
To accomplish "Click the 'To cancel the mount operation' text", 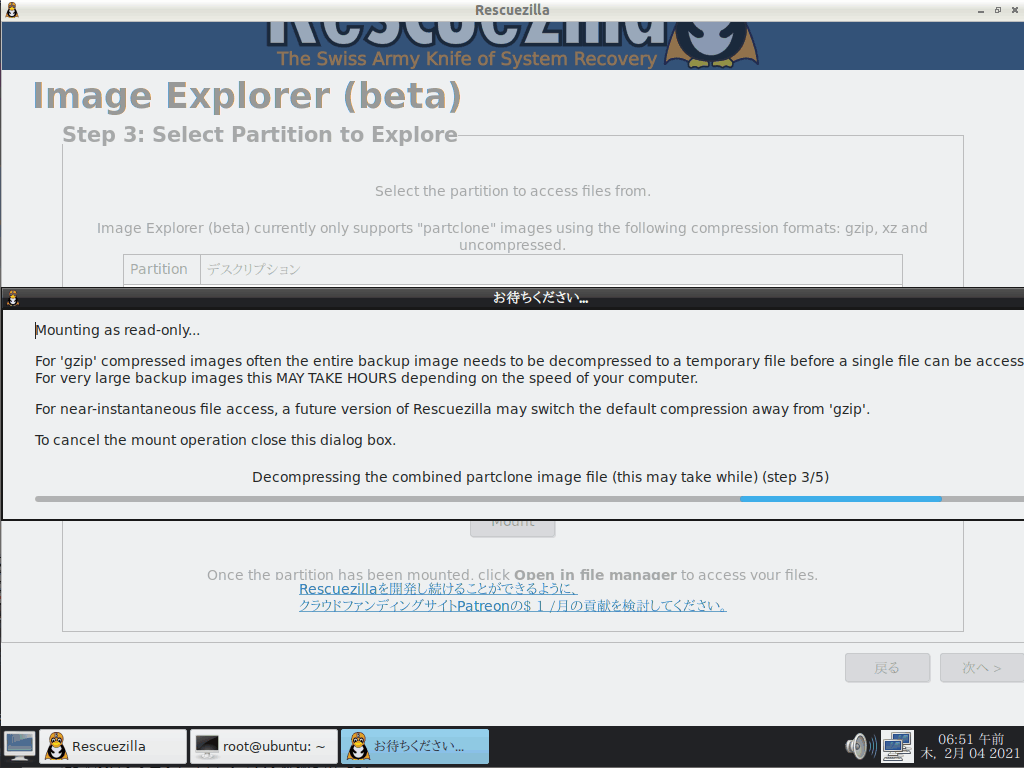I will [216, 440].
